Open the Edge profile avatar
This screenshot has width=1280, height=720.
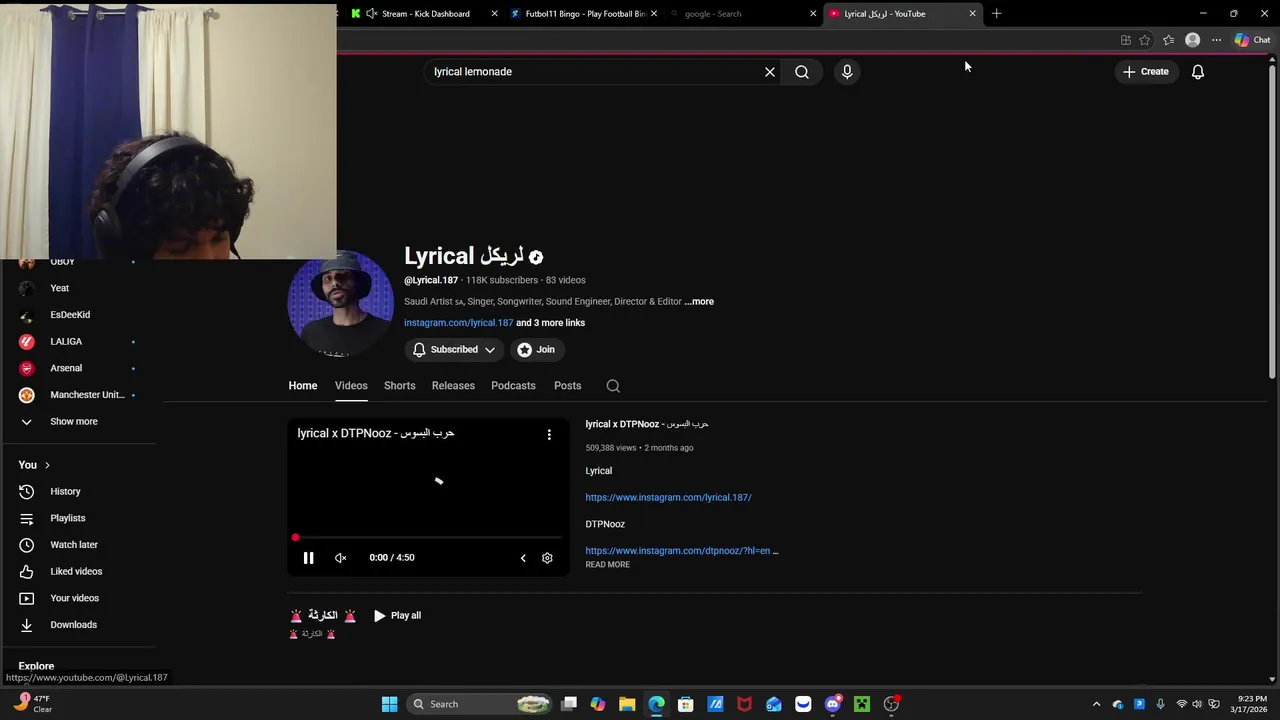(x=1192, y=40)
